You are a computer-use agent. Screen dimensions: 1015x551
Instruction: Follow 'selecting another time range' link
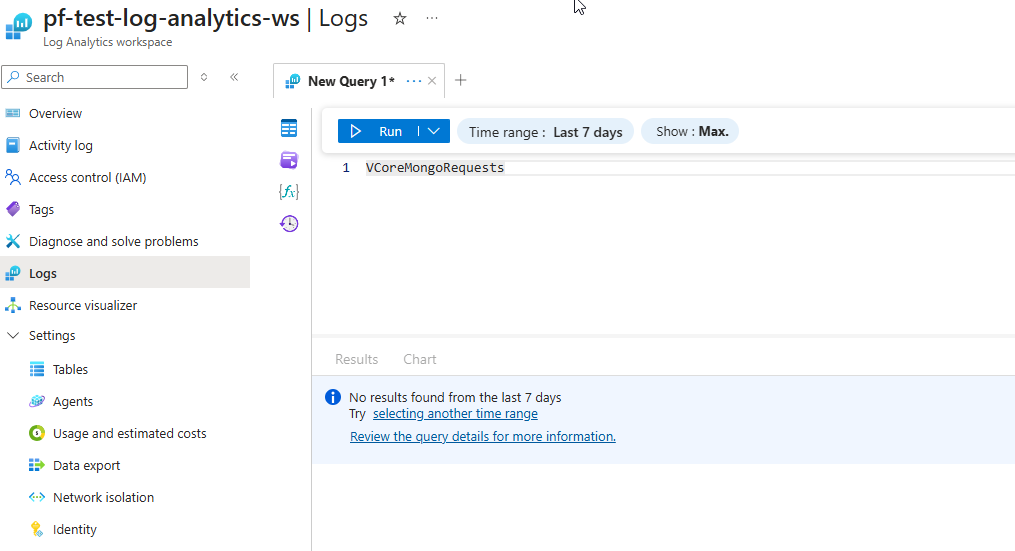455,414
